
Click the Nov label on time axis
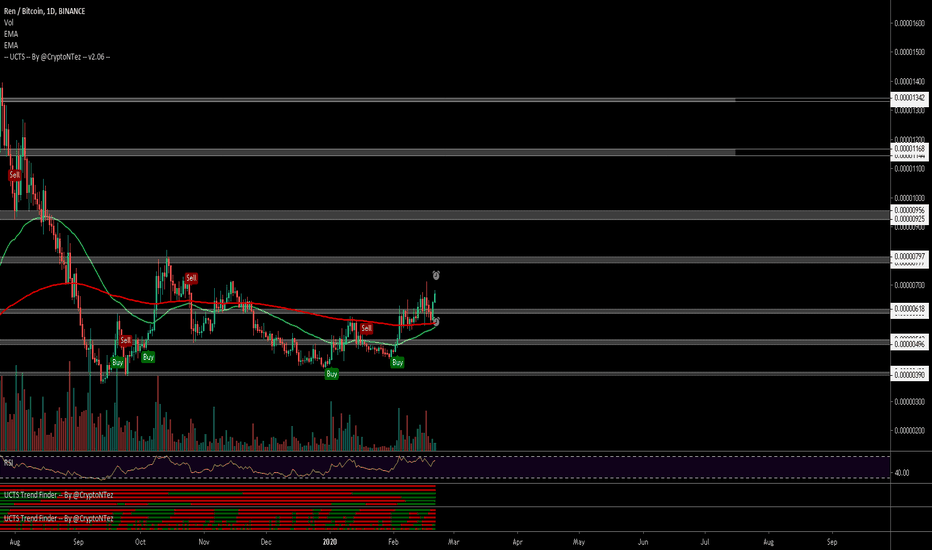(204, 542)
